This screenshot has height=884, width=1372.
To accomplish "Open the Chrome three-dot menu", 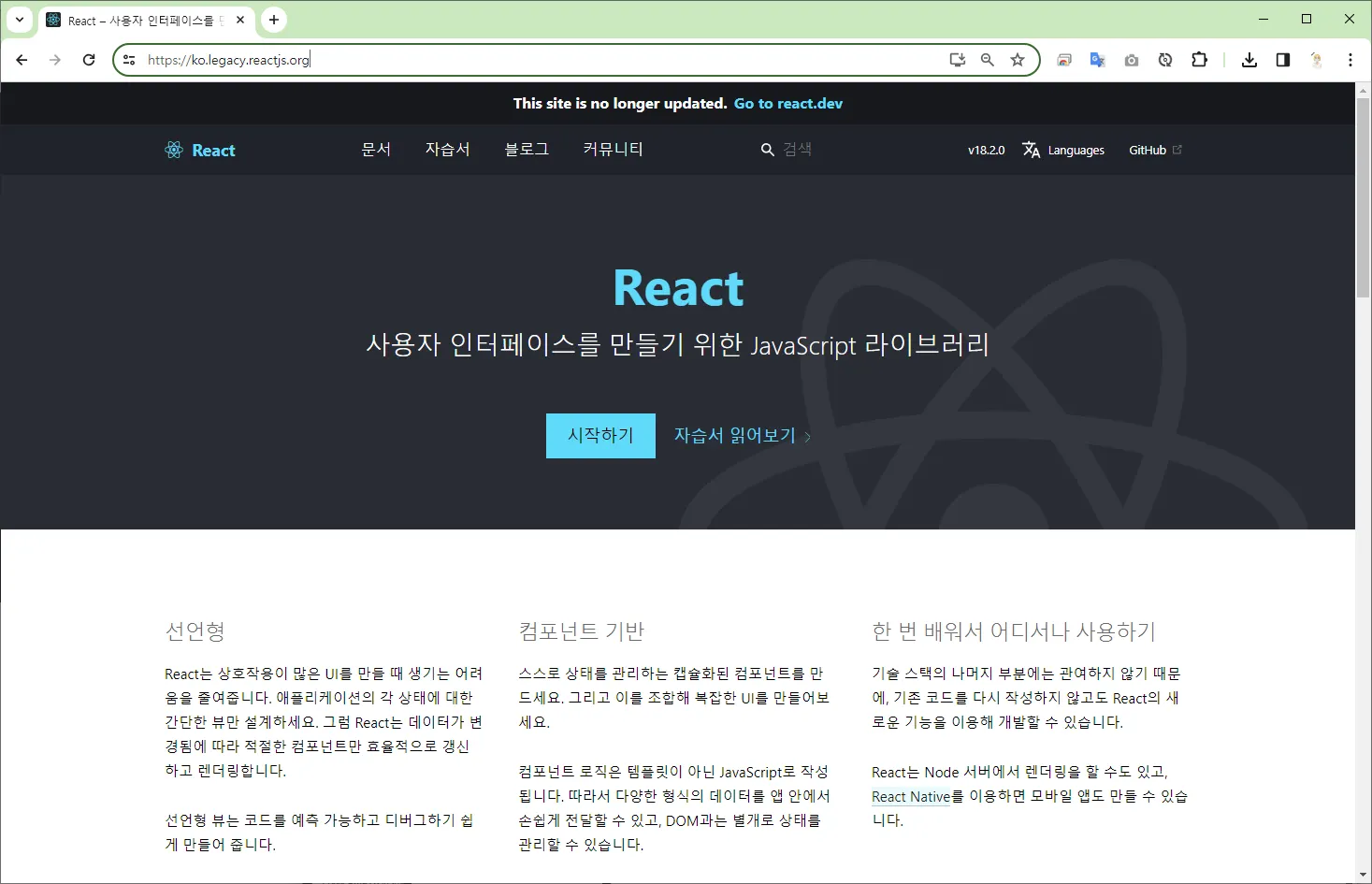I will click(x=1350, y=60).
